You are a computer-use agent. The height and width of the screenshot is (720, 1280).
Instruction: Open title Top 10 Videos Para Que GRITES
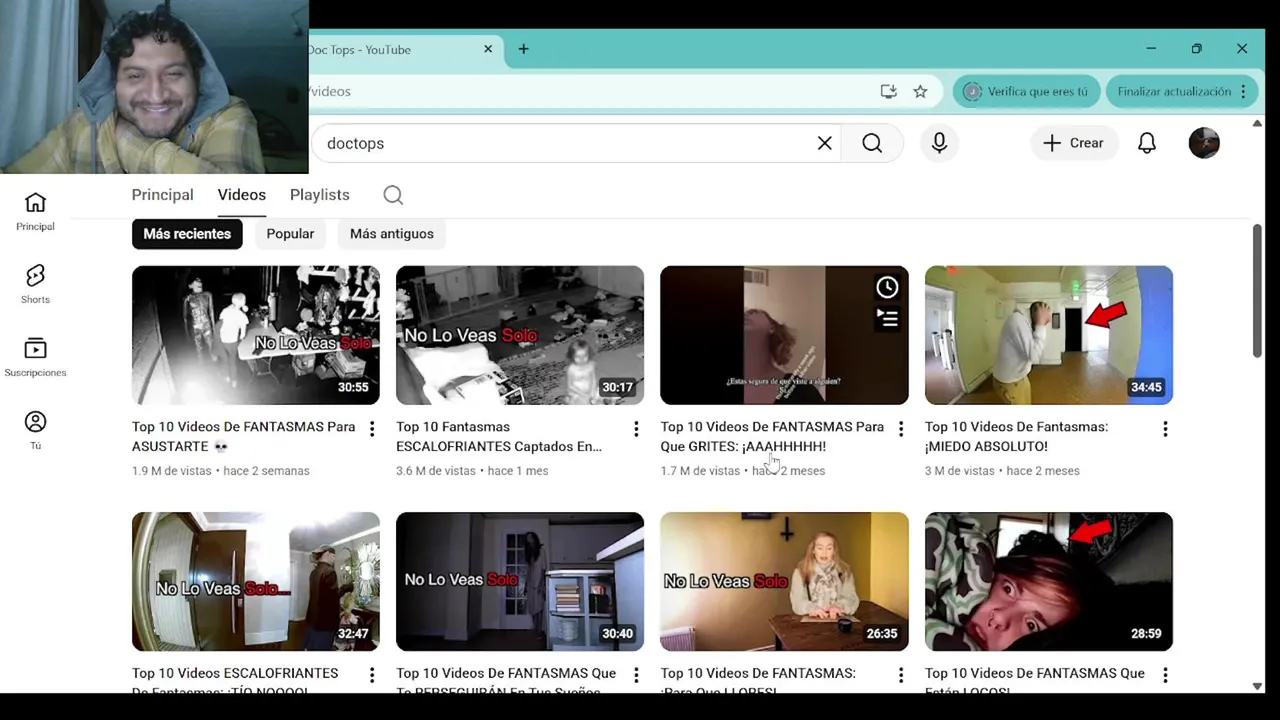tap(772, 437)
